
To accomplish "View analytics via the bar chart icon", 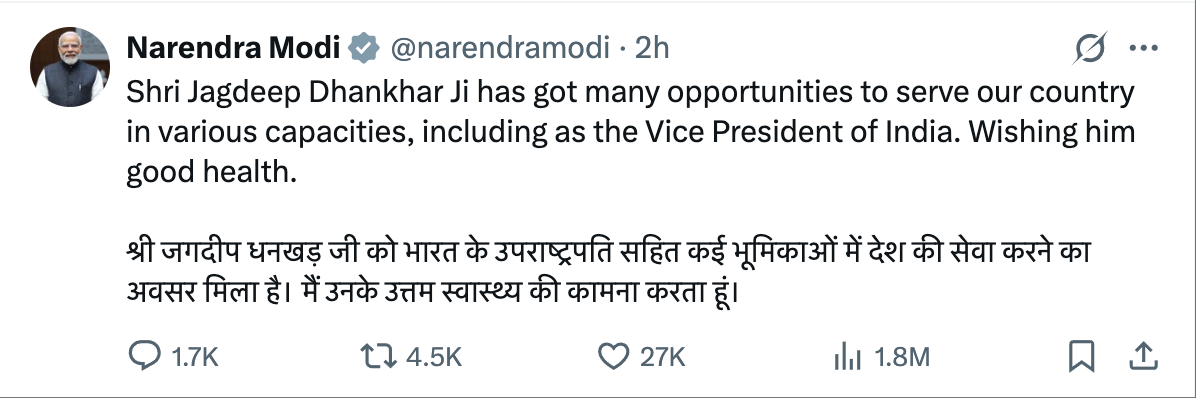I will pyautogui.click(x=847, y=357).
